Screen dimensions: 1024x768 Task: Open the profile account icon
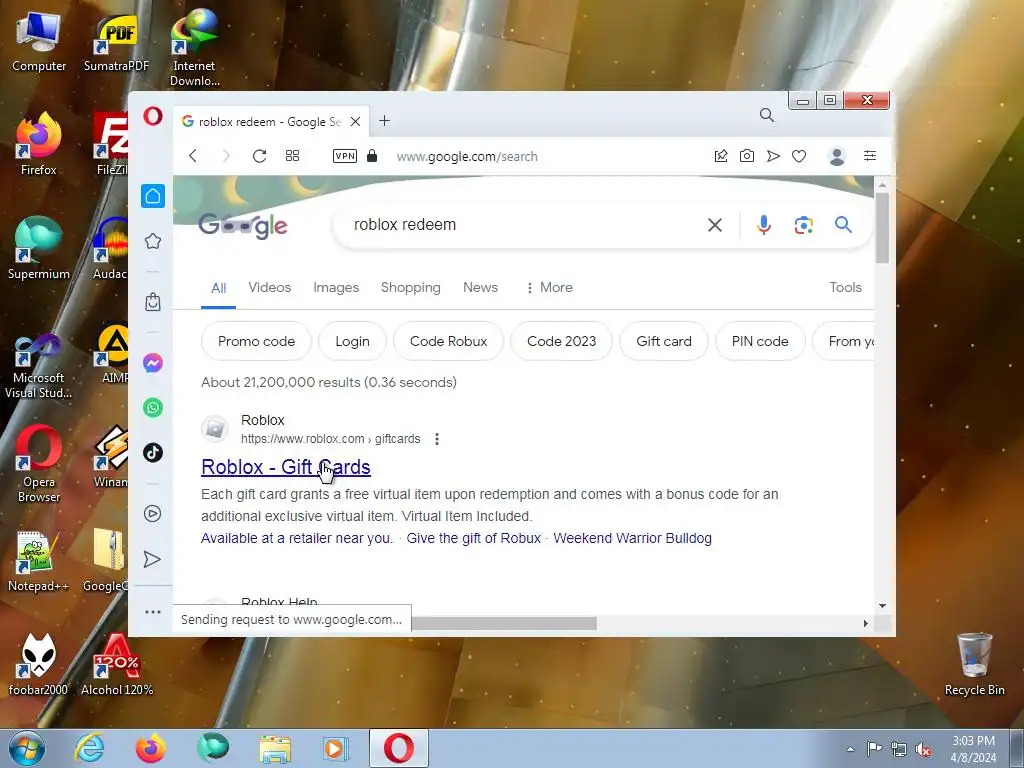point(837,156)
